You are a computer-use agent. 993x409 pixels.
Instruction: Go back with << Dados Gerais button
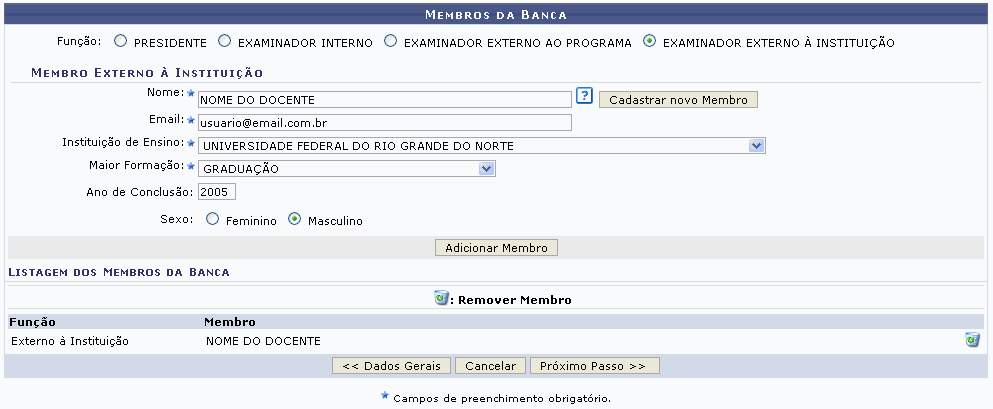click(x=392, y=366)
